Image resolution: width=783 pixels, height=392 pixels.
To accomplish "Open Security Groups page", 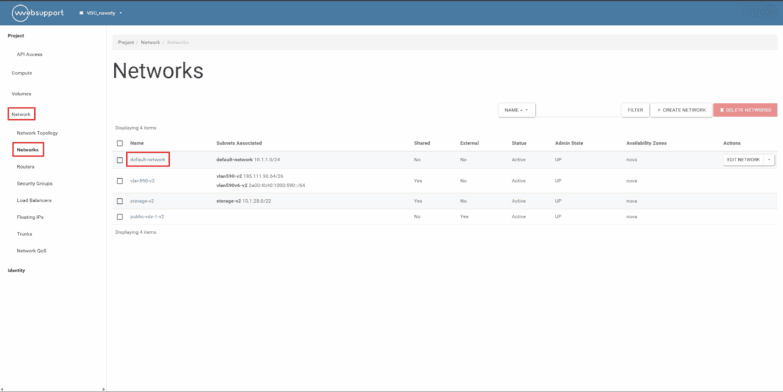I will click(34, 184).
